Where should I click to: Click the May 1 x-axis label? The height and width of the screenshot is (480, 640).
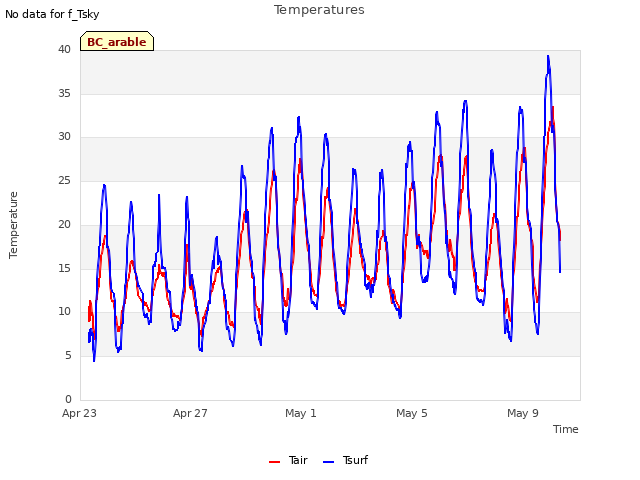point(301,413)
